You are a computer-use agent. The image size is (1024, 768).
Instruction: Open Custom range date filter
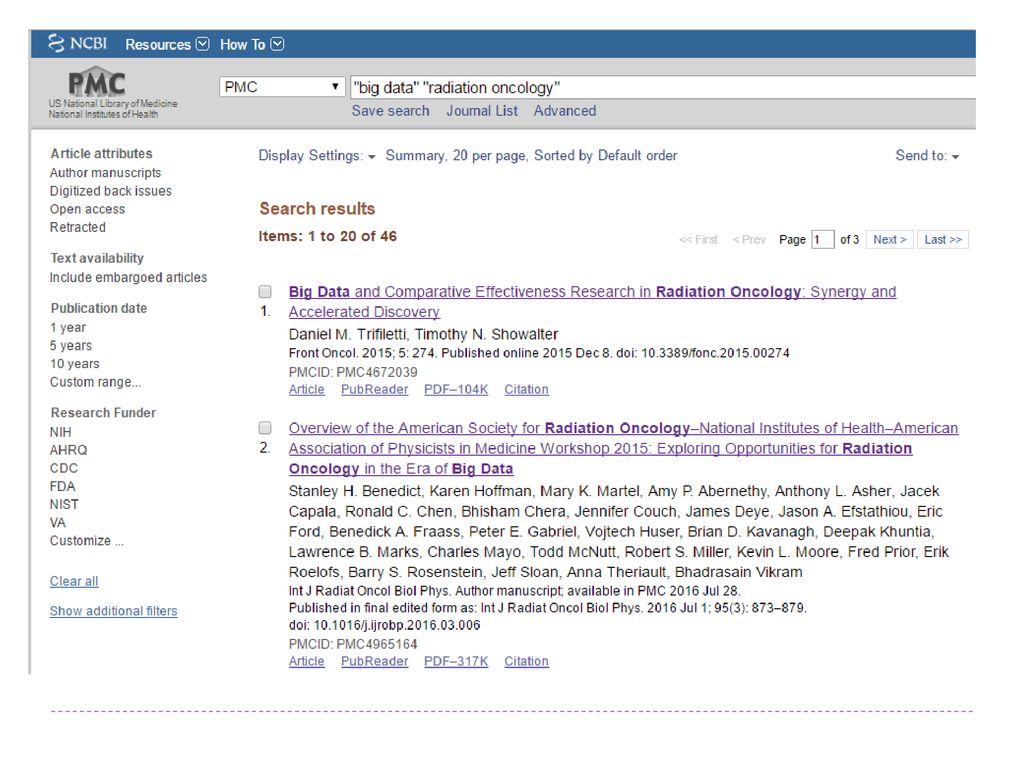click(95, 382)
